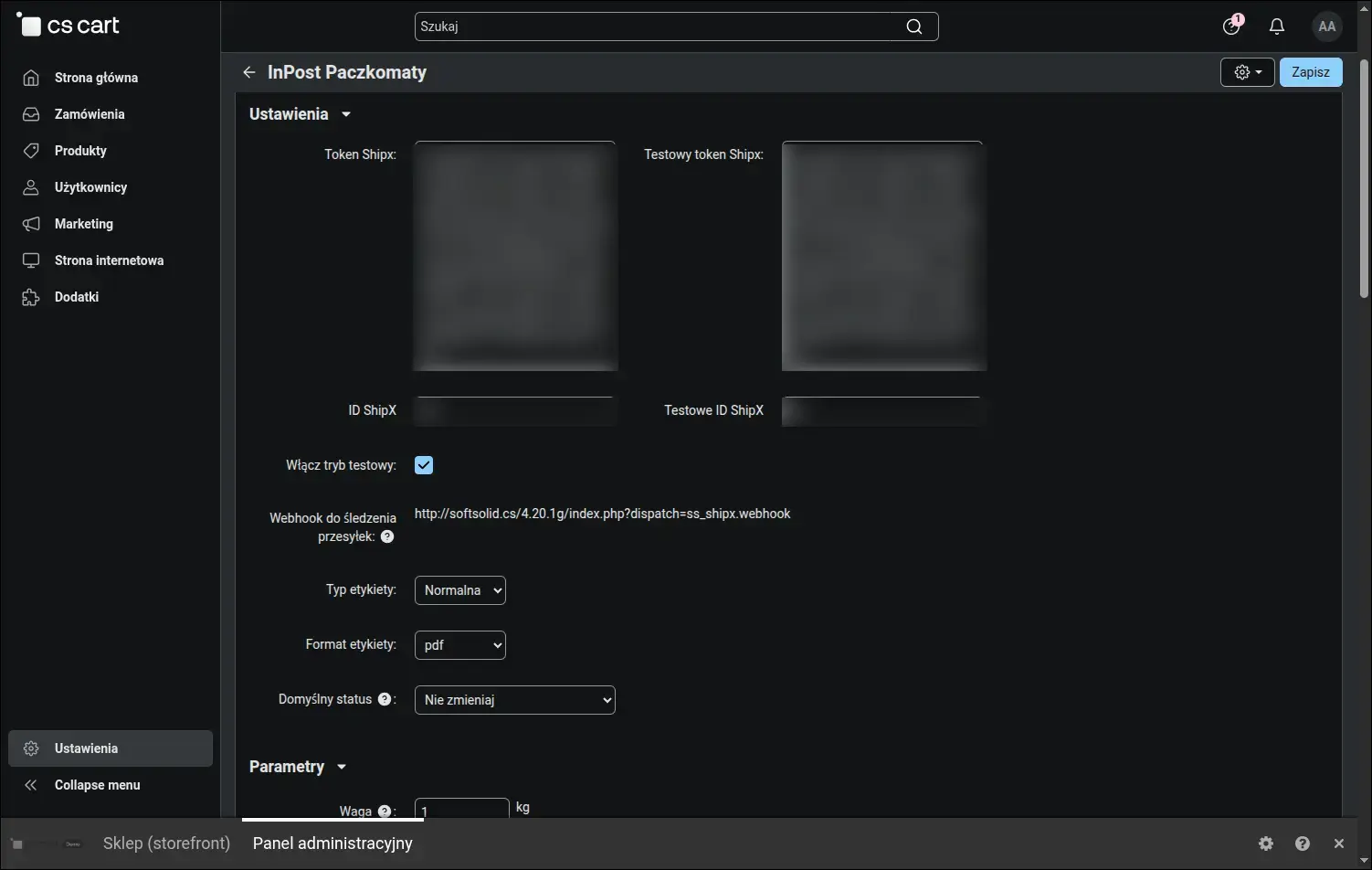Click the Waga weight input field
This screenshot has width=1372, height=870.
click(x=462, y=809)
